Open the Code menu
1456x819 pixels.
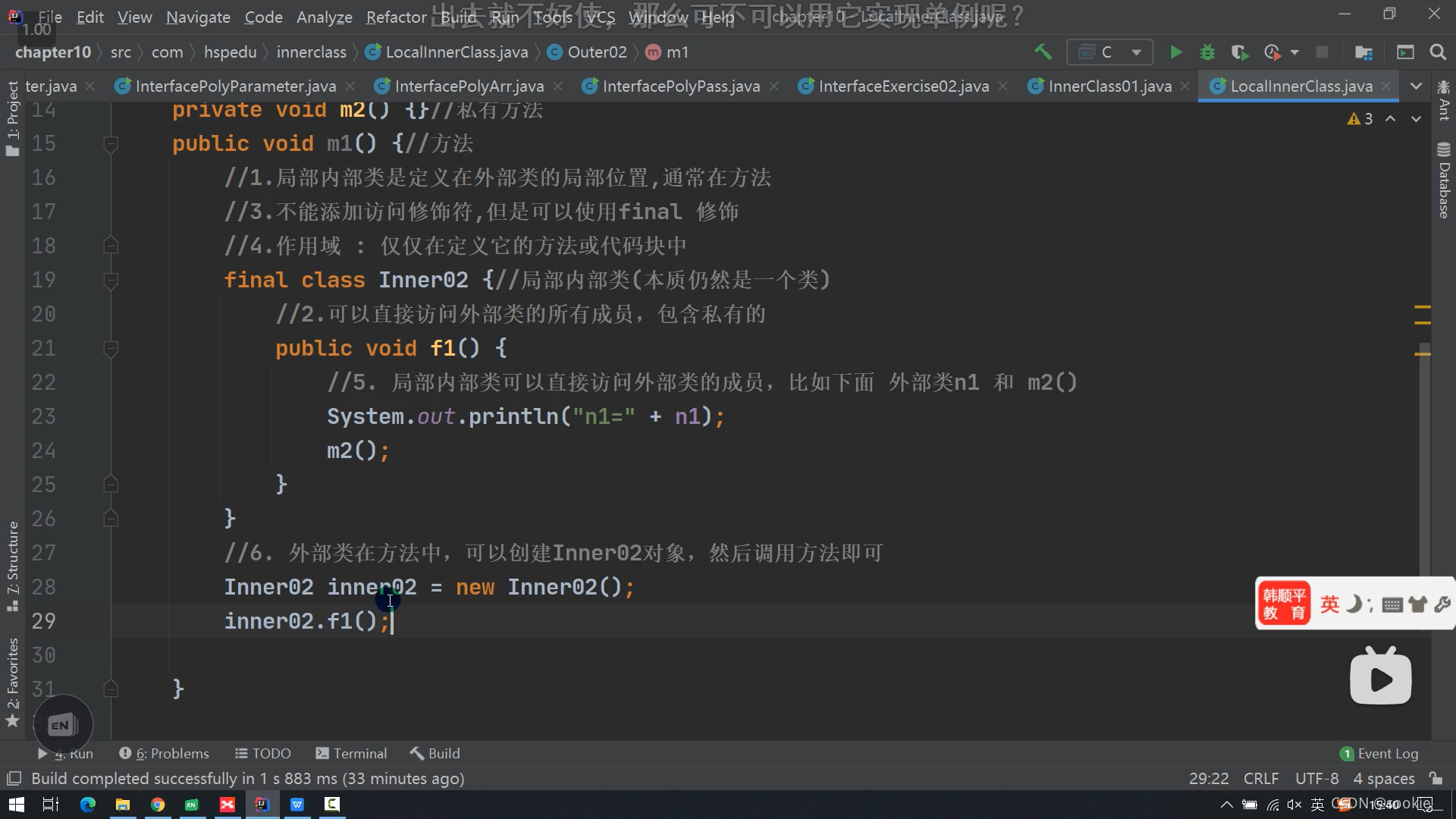(263, 17)
